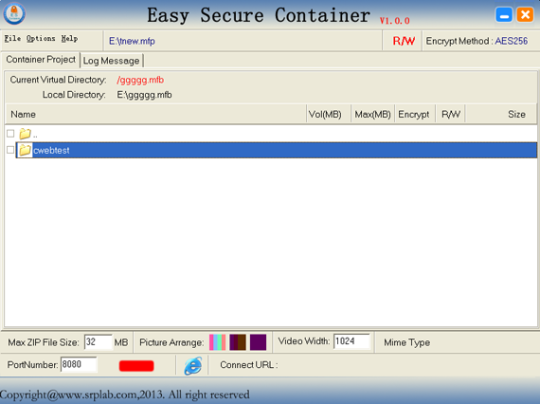Click the /ggggg.mfb virtual directory text
The height and width of the screenshot is (404, 540).
point(140,80)
